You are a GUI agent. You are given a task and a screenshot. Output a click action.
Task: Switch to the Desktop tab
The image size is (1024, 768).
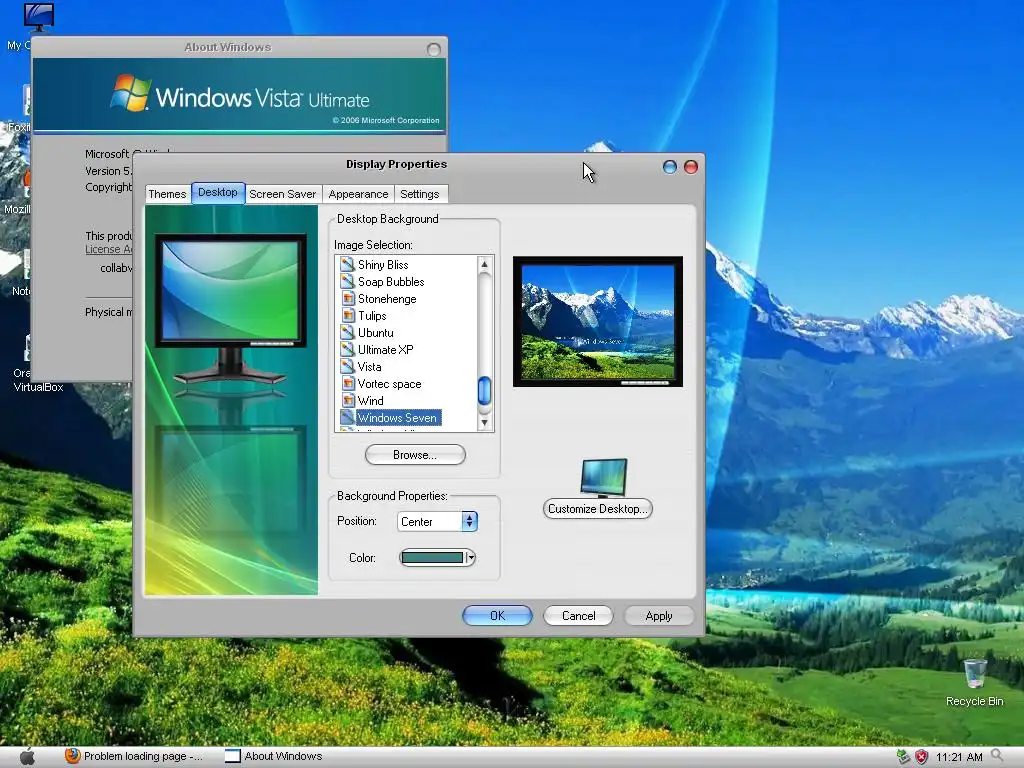(218, 193)
